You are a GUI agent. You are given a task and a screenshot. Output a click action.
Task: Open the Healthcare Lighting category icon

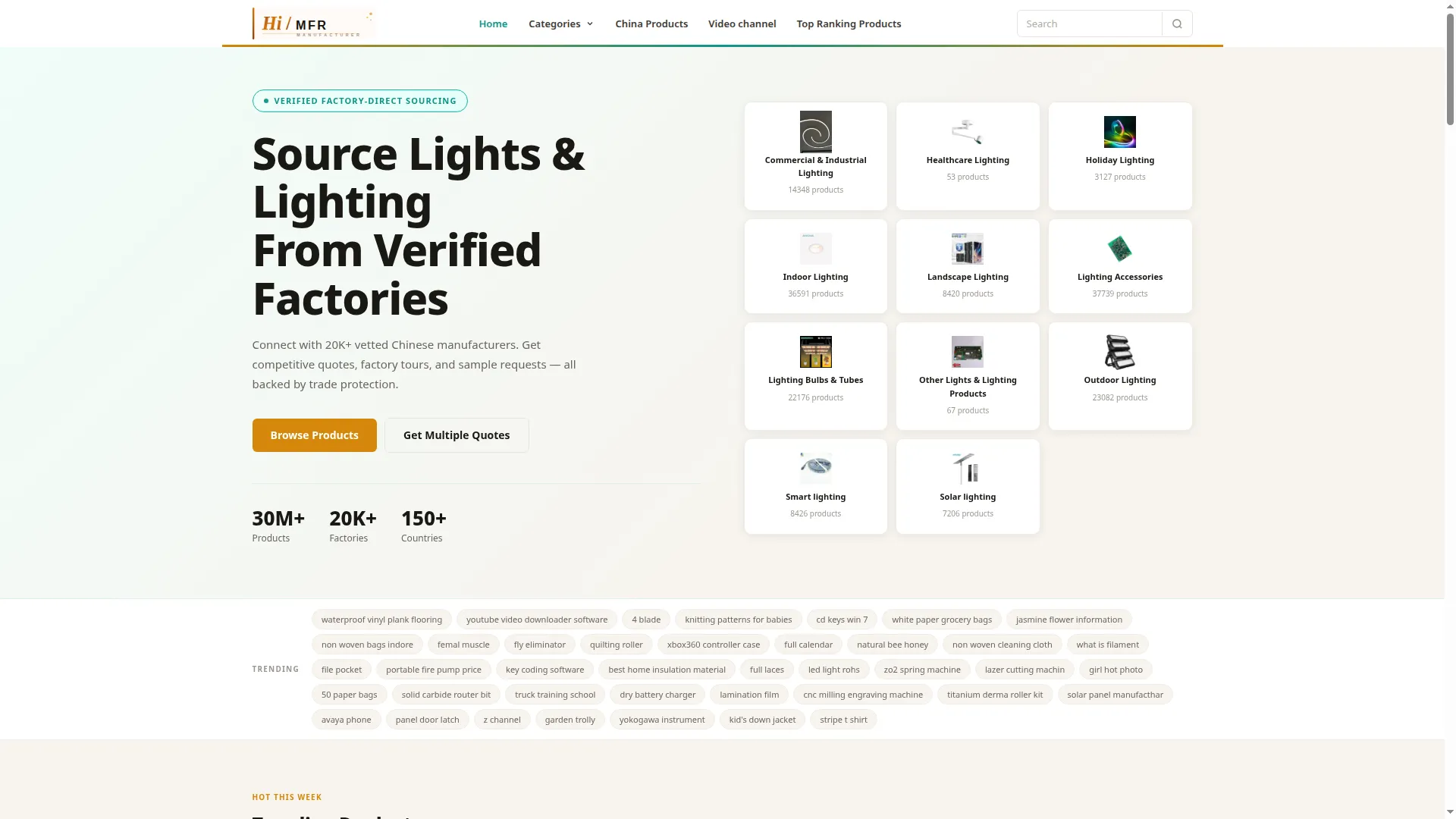[967, 132]
